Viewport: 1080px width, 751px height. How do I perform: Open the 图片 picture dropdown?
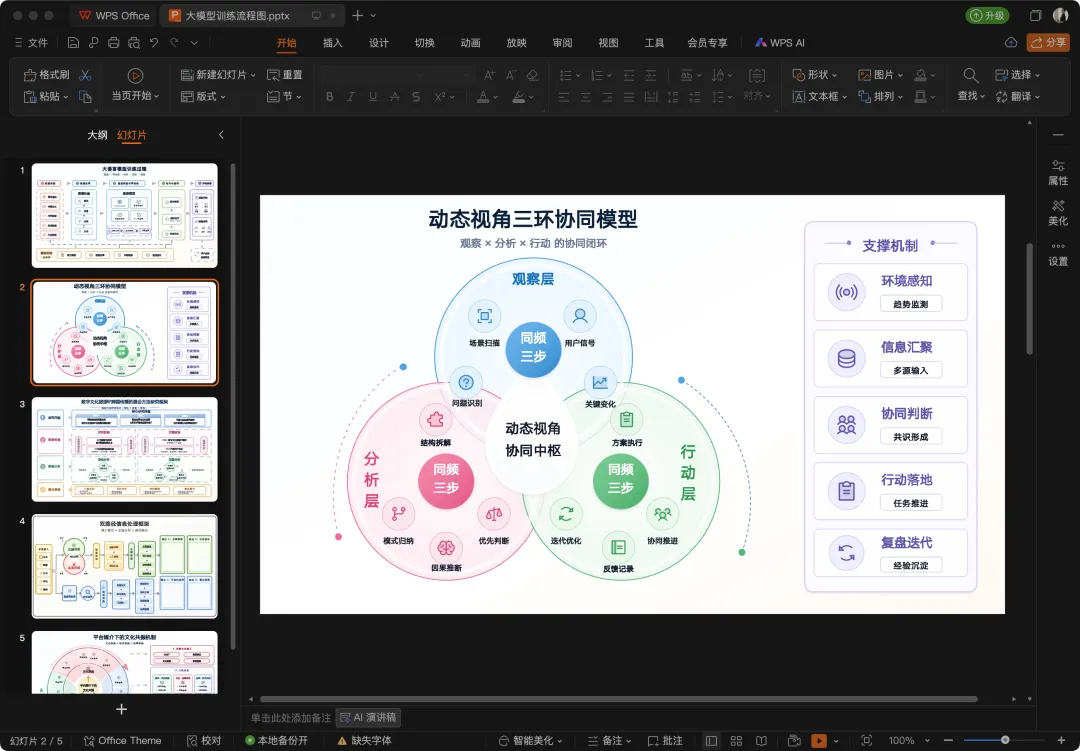tap(880, 75)
